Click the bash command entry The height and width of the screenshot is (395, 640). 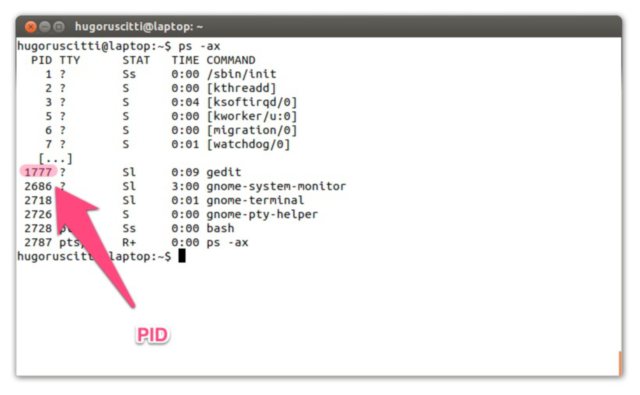pos(220,228)
